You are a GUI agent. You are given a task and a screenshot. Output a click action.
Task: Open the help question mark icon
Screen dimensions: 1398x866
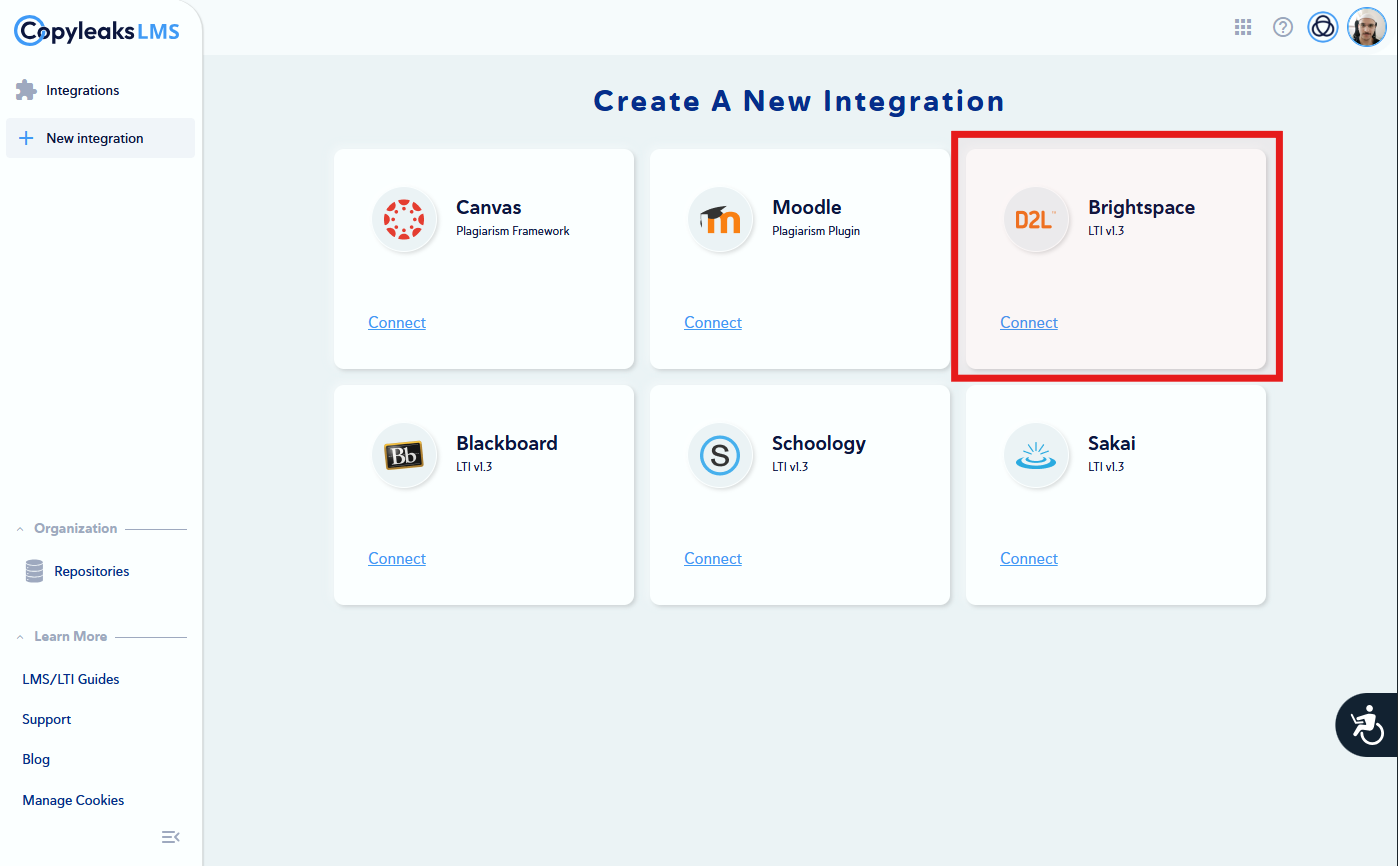pyautogui.click(x=1283, y=27)
